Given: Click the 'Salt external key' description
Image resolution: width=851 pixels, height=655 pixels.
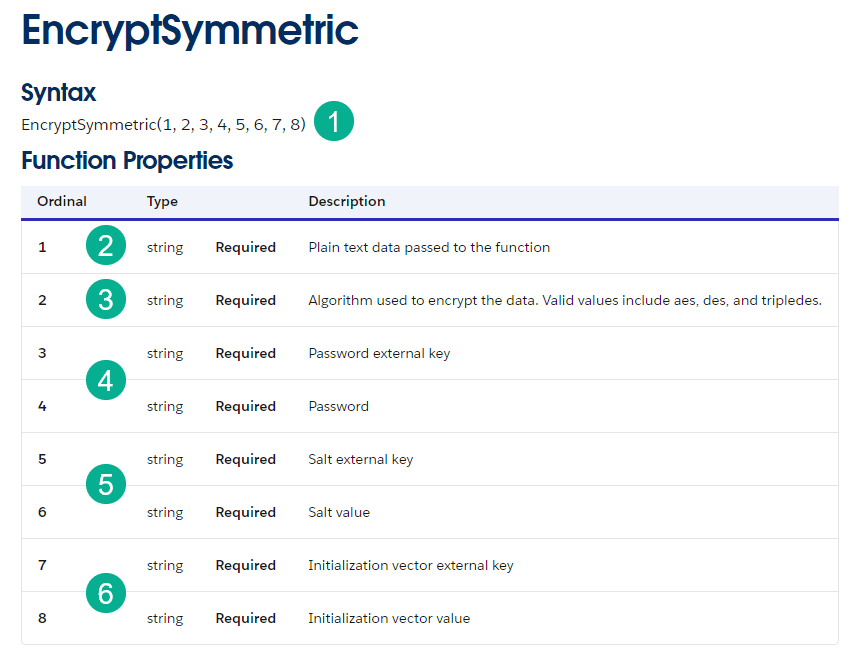Looking at the screenshot, I should tap(360, 459).
